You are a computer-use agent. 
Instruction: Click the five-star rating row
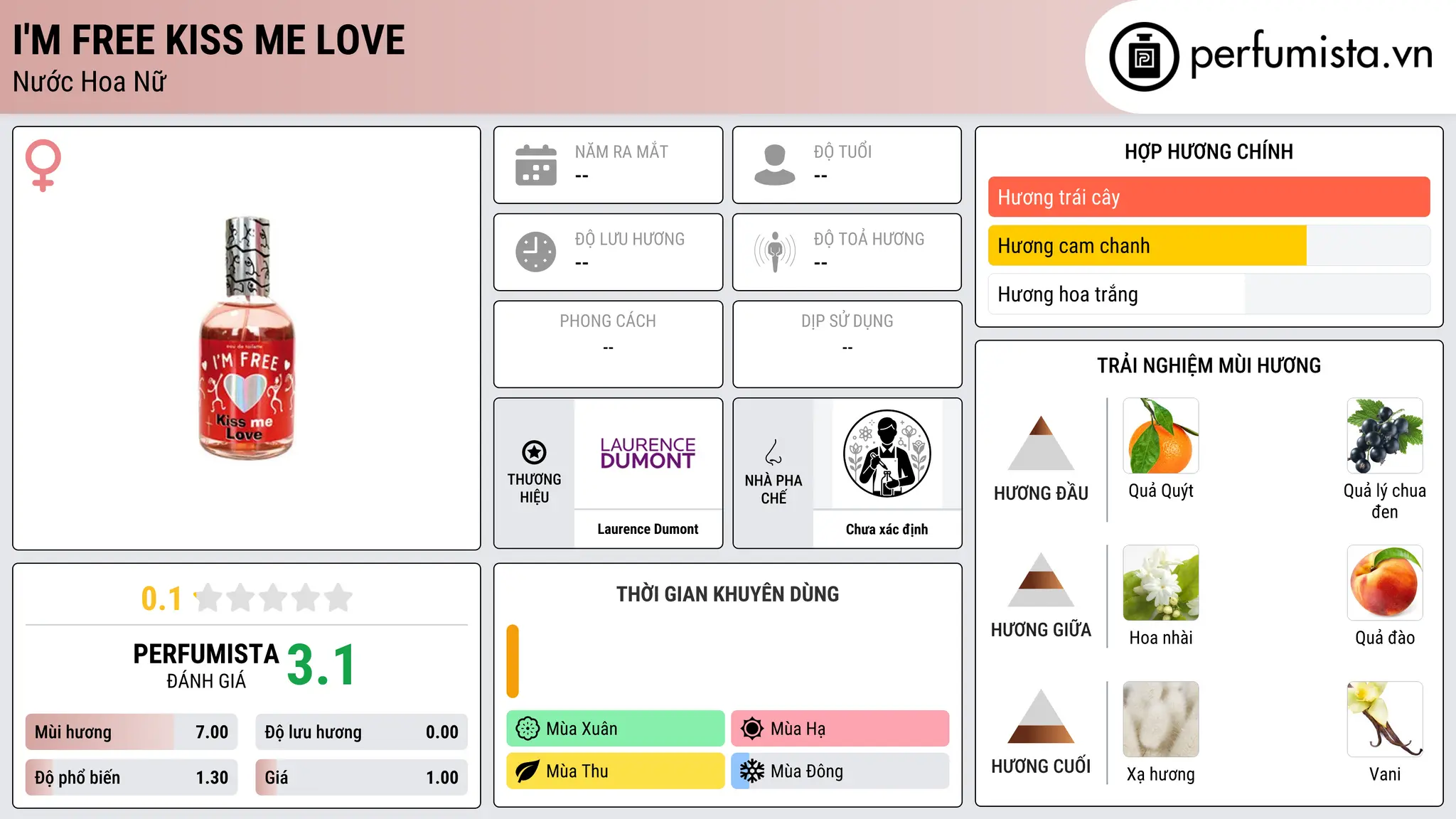pyautogui.click(x=274, y=598)
